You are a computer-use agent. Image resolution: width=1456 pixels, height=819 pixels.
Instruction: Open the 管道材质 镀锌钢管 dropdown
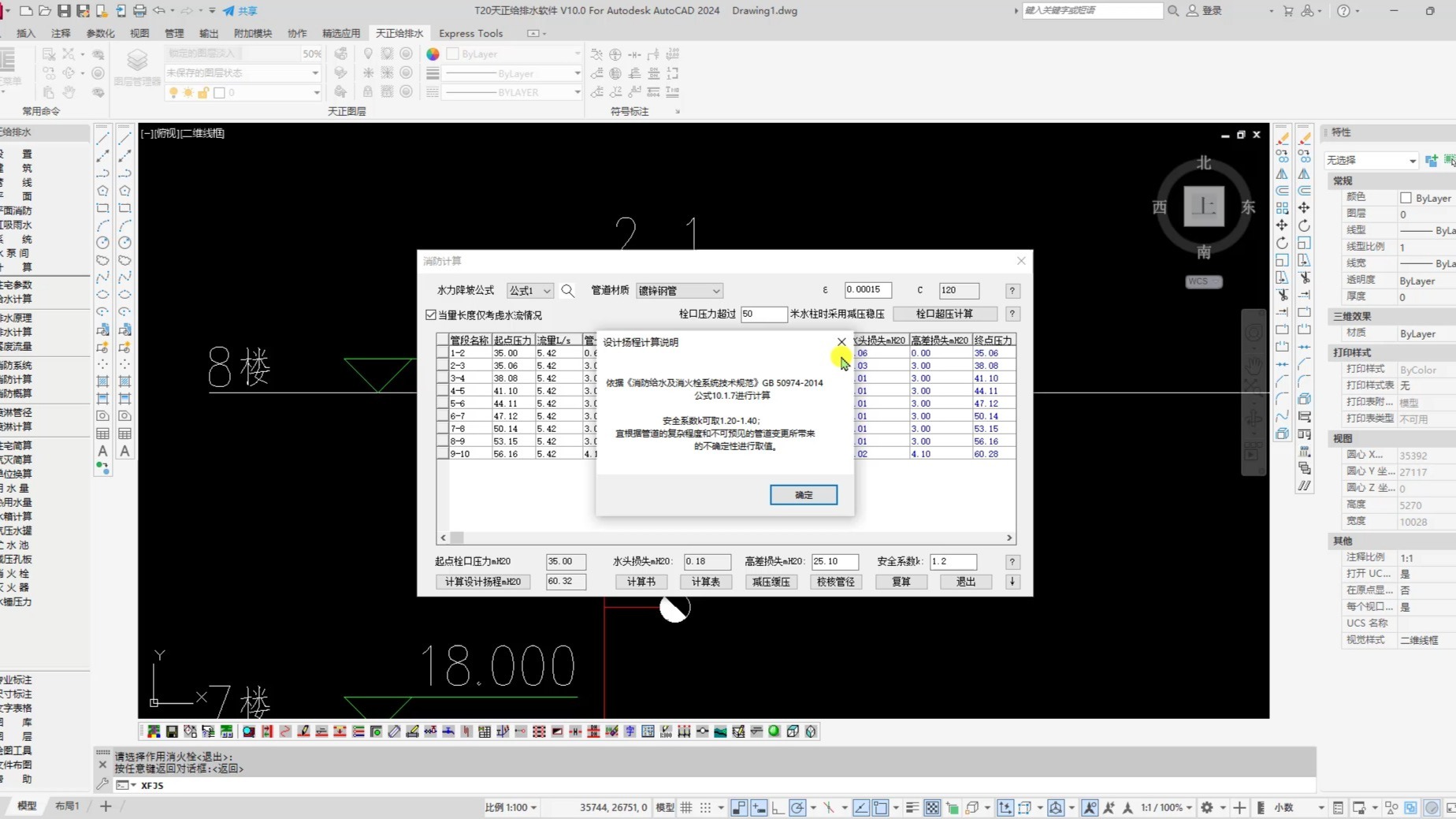pyautogui.click(x=679, y=291)
